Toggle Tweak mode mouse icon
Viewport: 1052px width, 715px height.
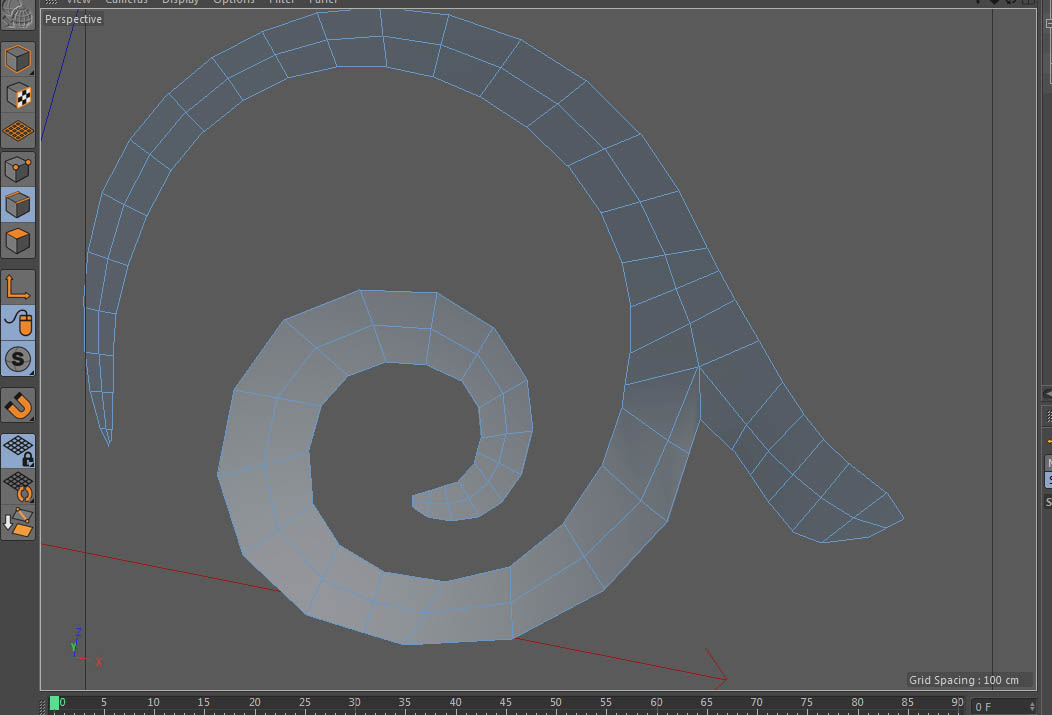tap(18, 323)
